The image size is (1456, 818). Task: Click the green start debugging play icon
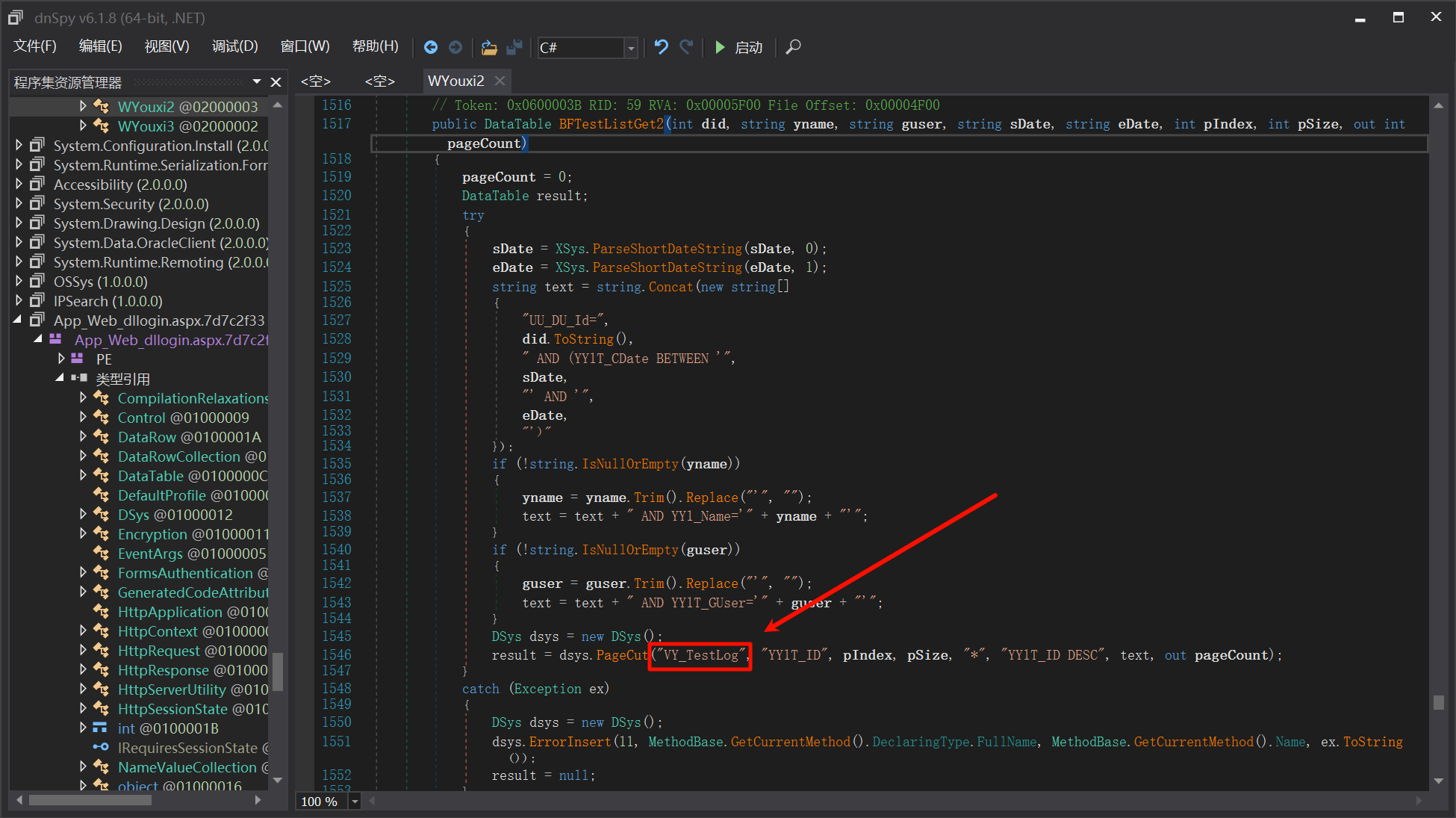(x=720, y=47)
